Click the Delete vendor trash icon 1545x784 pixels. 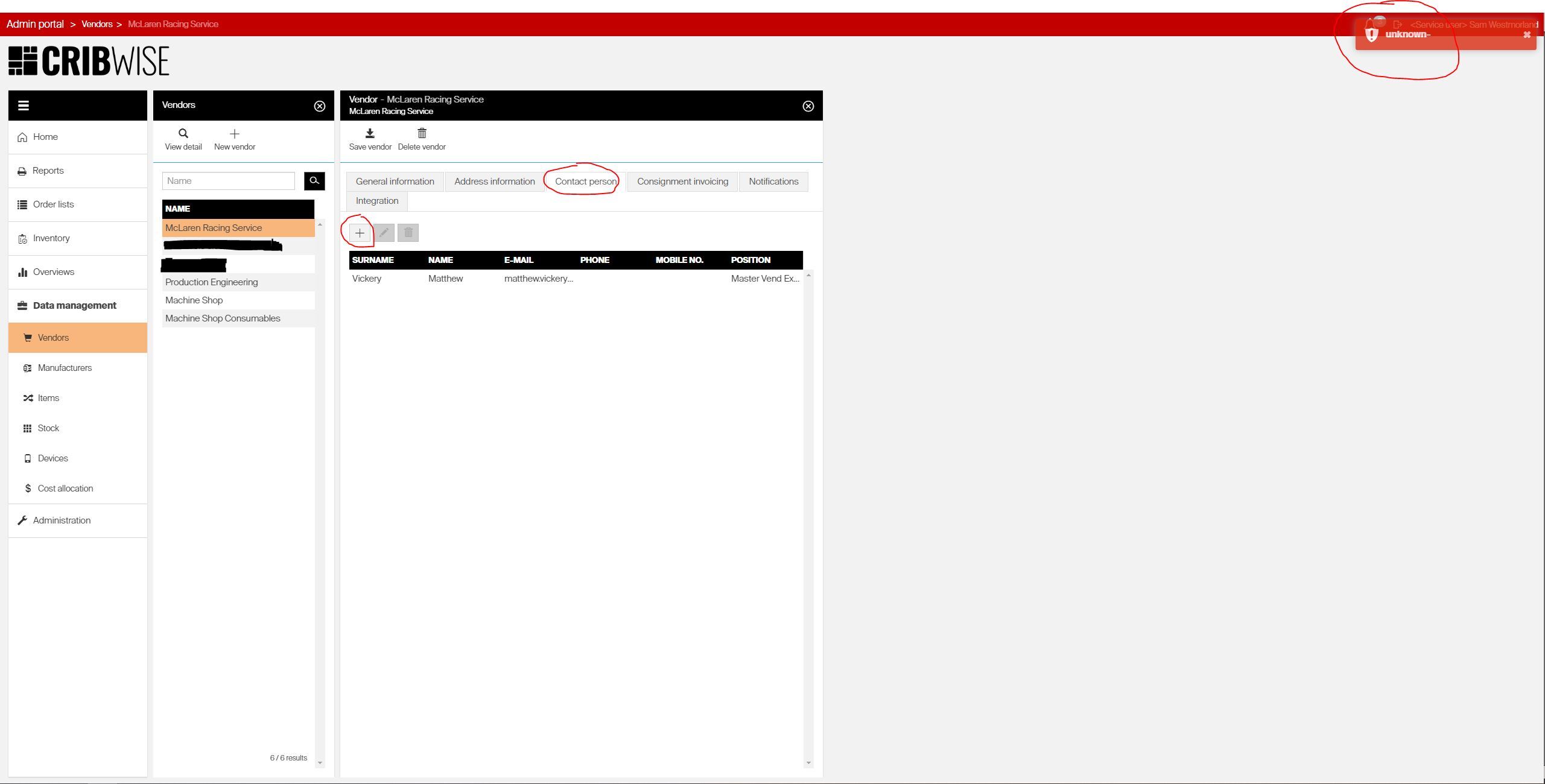click(422, 133)
